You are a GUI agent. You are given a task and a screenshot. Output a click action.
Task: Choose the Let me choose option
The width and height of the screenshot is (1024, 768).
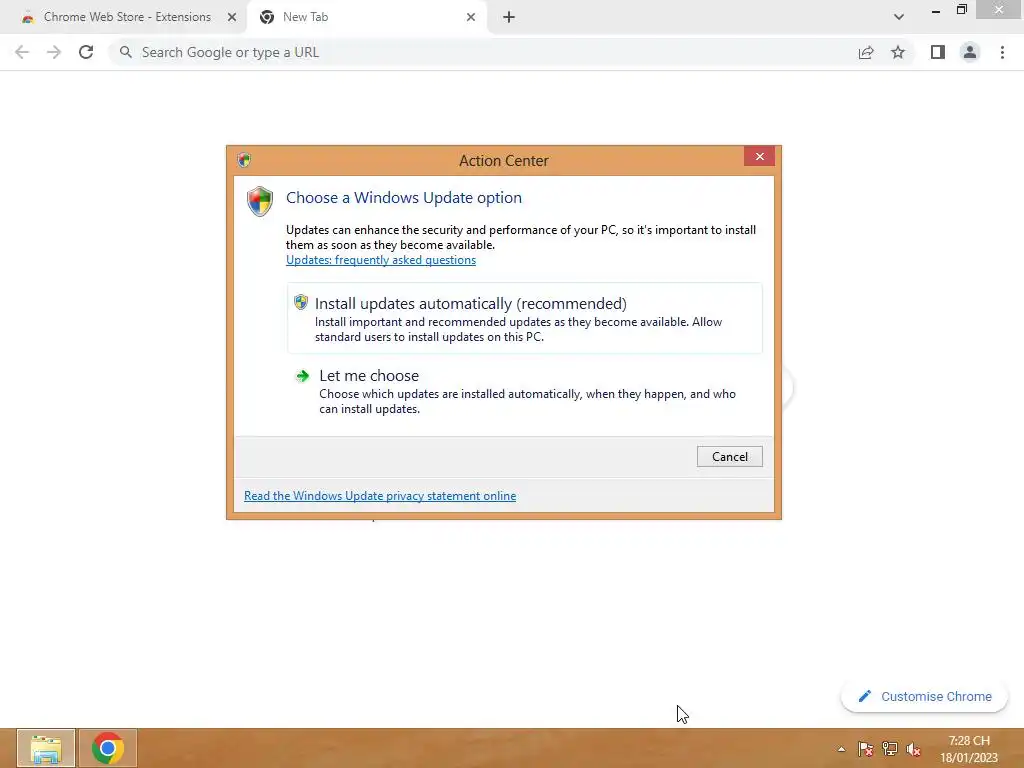click(x=524, y=391)
